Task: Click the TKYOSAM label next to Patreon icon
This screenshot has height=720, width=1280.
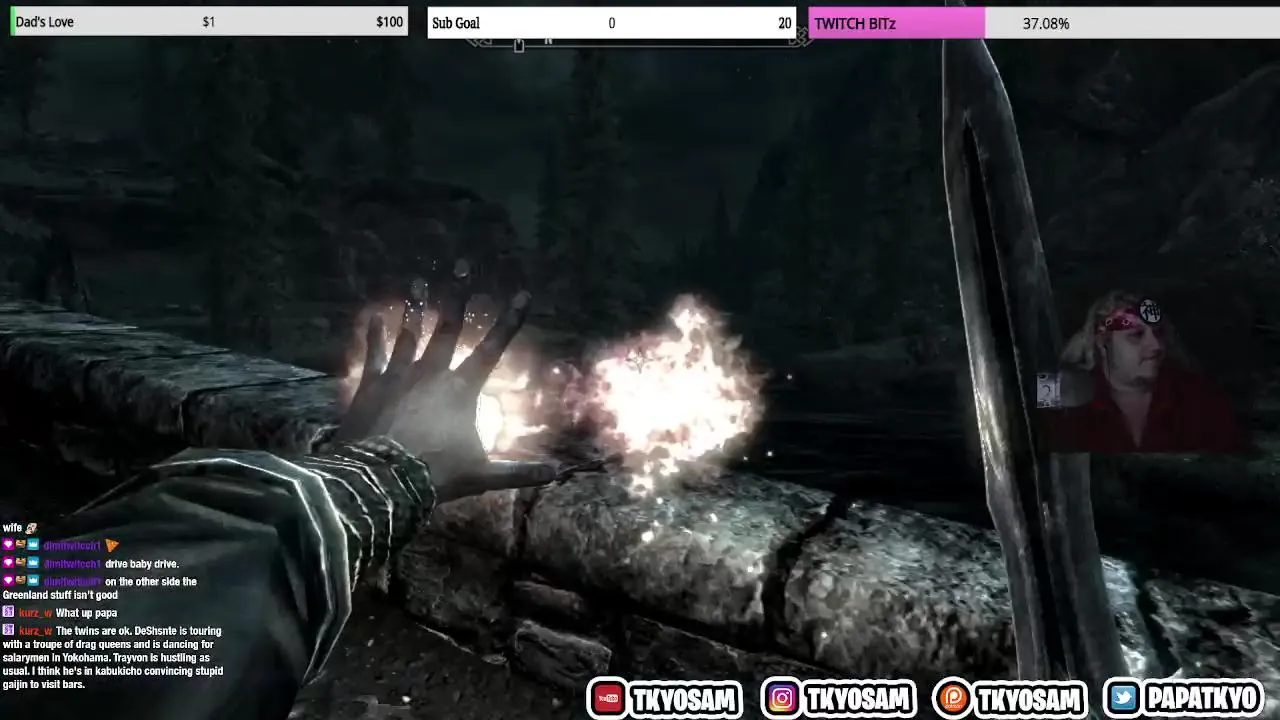Action: [x=1030, y=699]
